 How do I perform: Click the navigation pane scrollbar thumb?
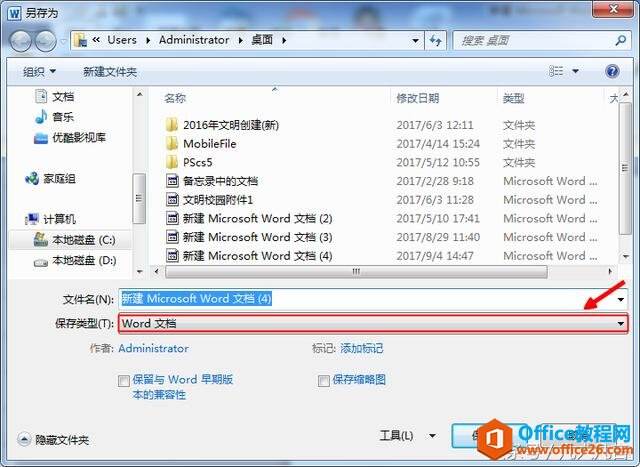[x=140, y=198]
